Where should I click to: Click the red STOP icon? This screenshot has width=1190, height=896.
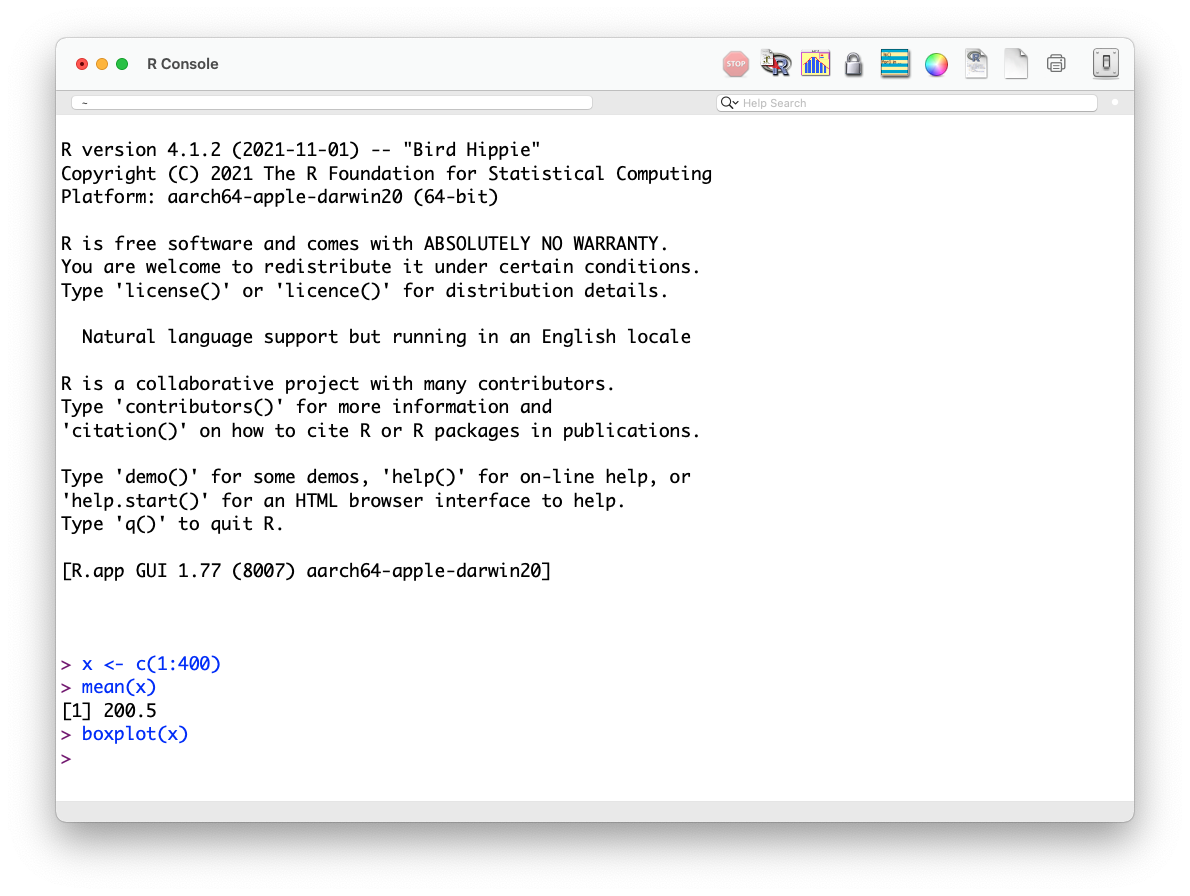tap(735, 64)
